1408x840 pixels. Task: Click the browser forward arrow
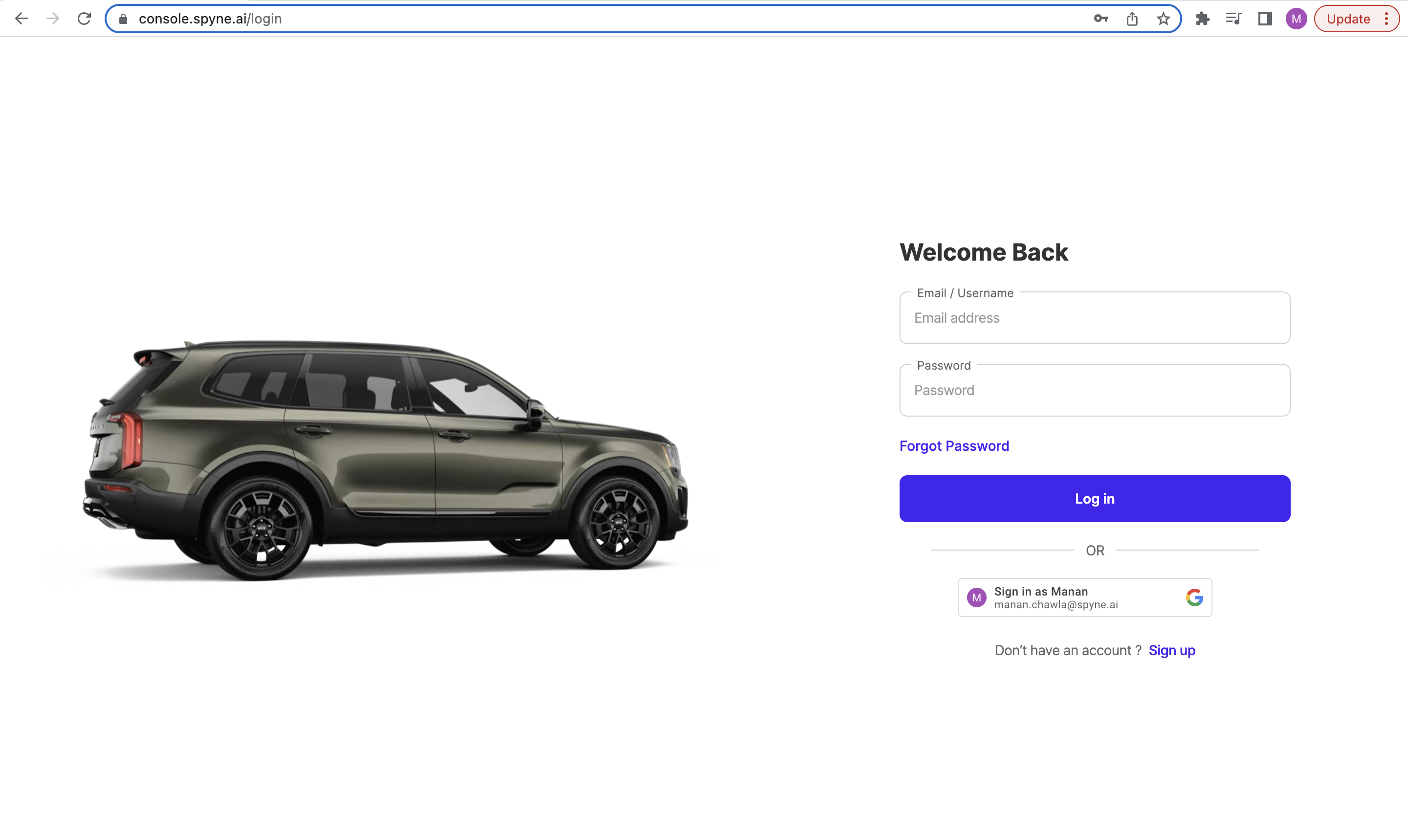click(x=53, y=19)
